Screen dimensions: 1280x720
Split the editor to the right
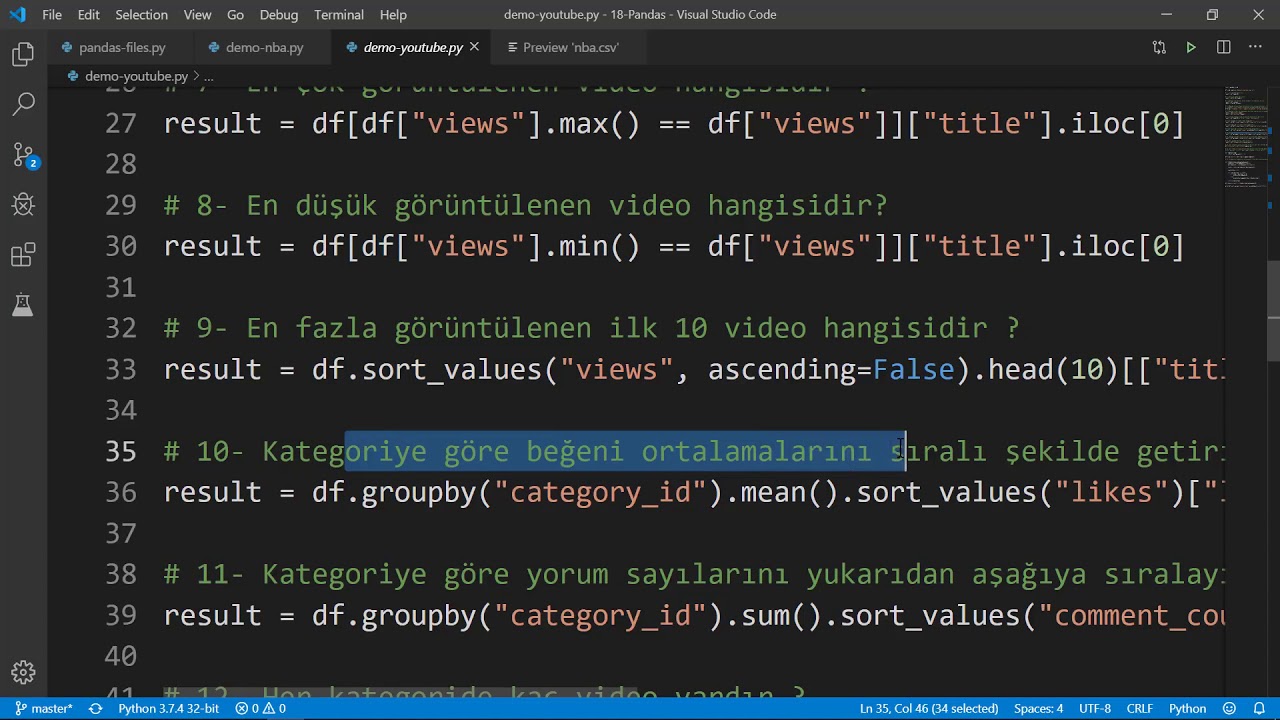[x=1223, y=47]
